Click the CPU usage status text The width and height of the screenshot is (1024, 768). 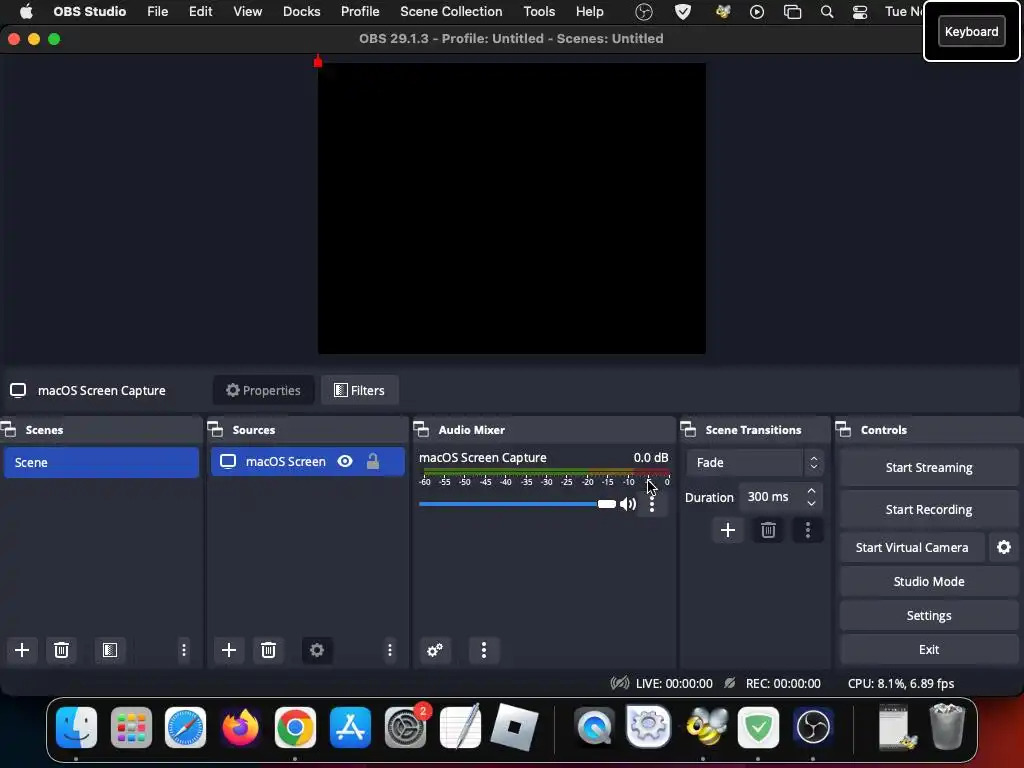coord(901,683)
